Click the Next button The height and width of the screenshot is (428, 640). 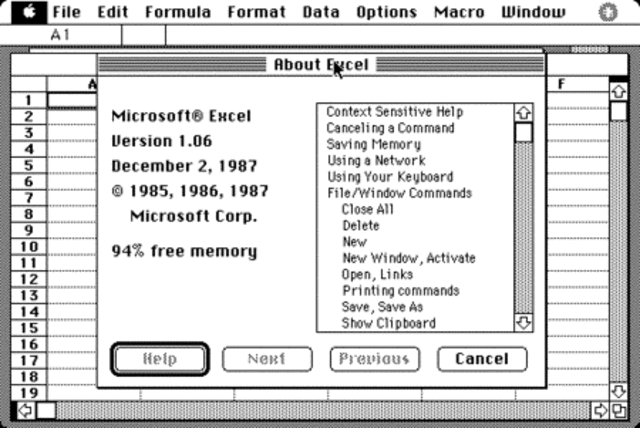point(267,359)
